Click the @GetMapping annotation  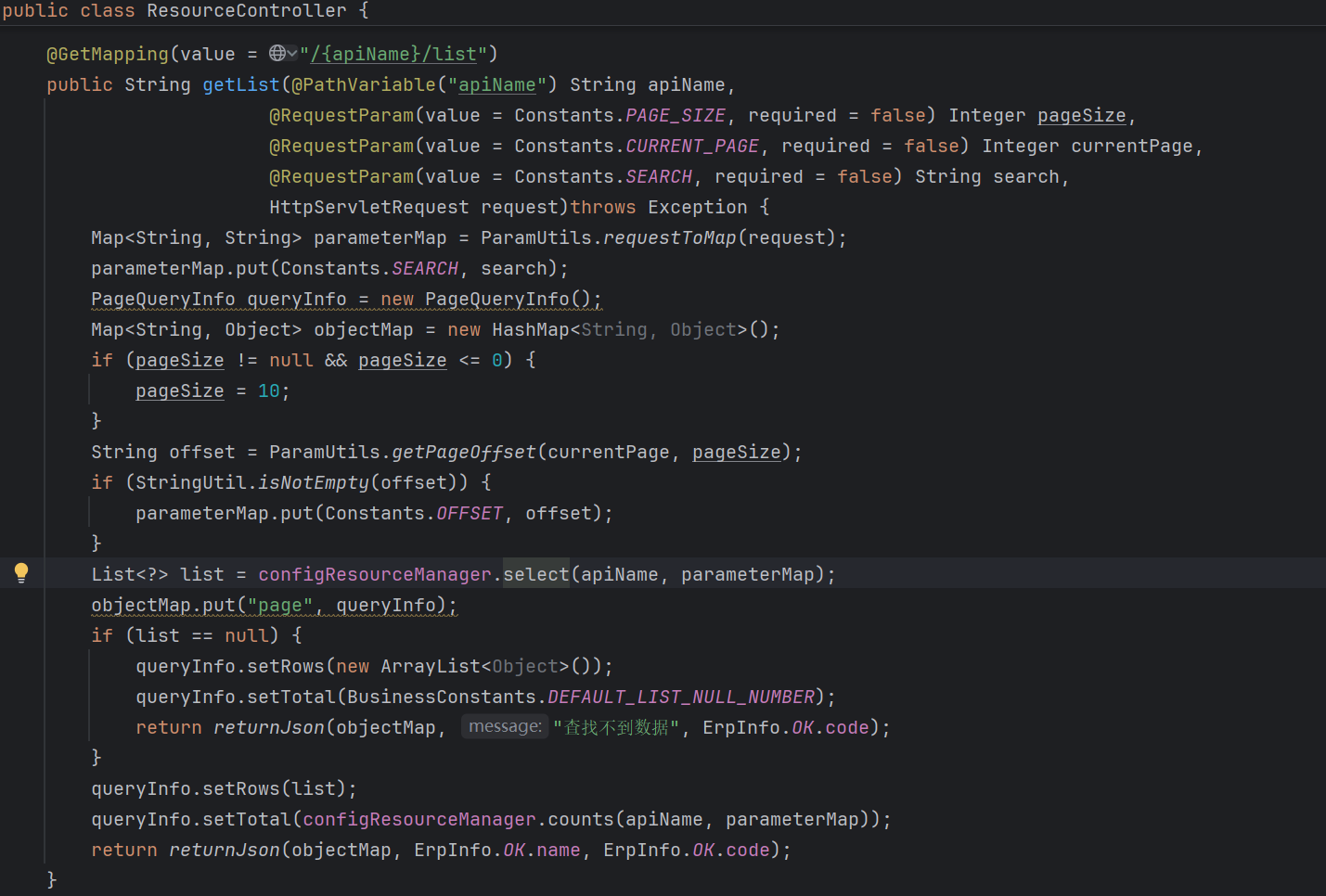[108, 54]
